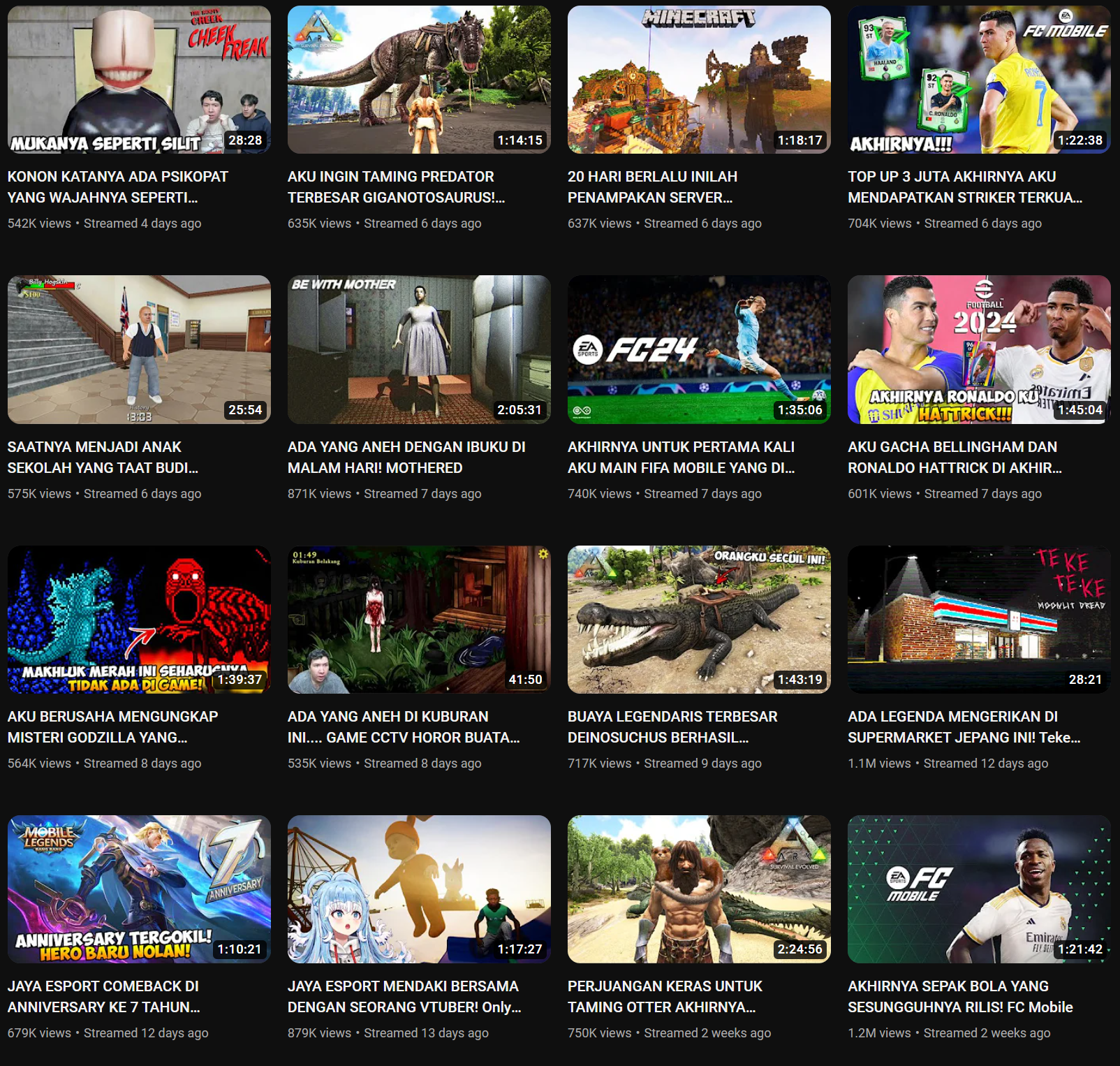Click '871K views • Streamed 7 days ago' text

coord(385,494)
